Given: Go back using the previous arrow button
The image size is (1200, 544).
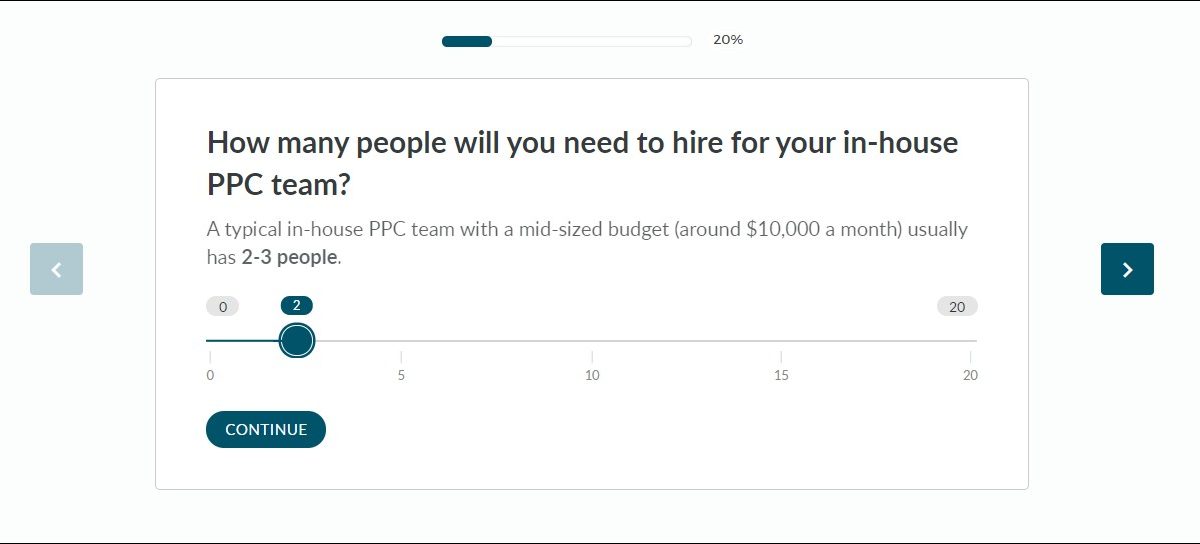Looking at the screenshot, I should [x=56, y=269].
